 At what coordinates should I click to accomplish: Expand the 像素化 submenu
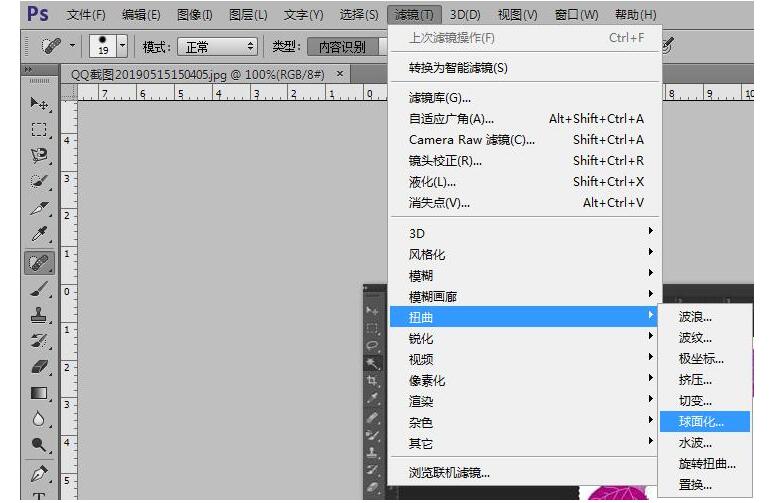click(x=525, y=380)
